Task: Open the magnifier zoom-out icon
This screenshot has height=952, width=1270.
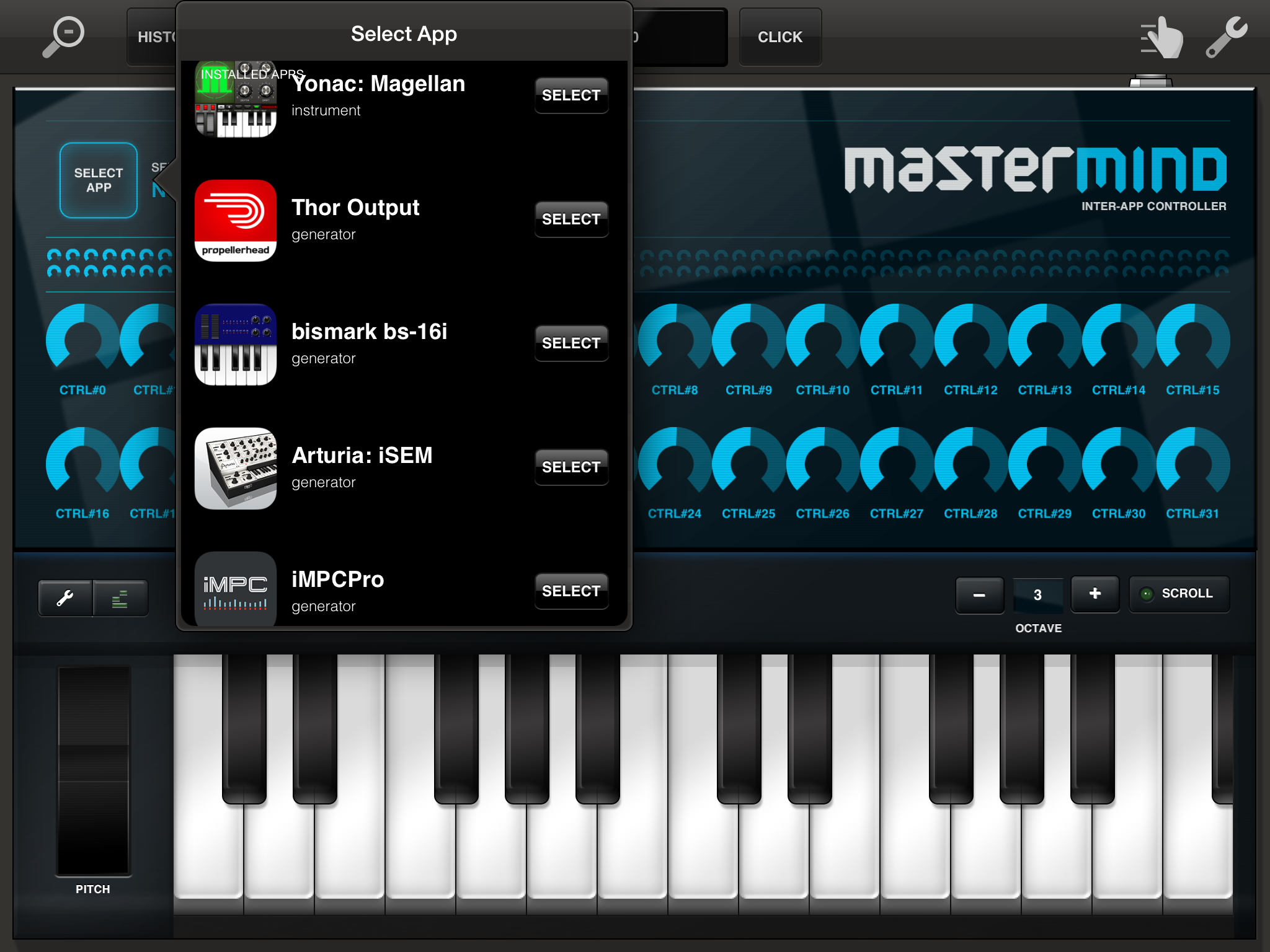Action: [x=63, y=37]
